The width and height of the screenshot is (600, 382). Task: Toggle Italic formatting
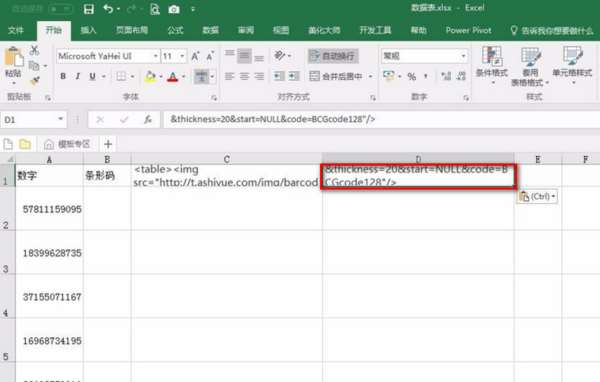point(78,77)
